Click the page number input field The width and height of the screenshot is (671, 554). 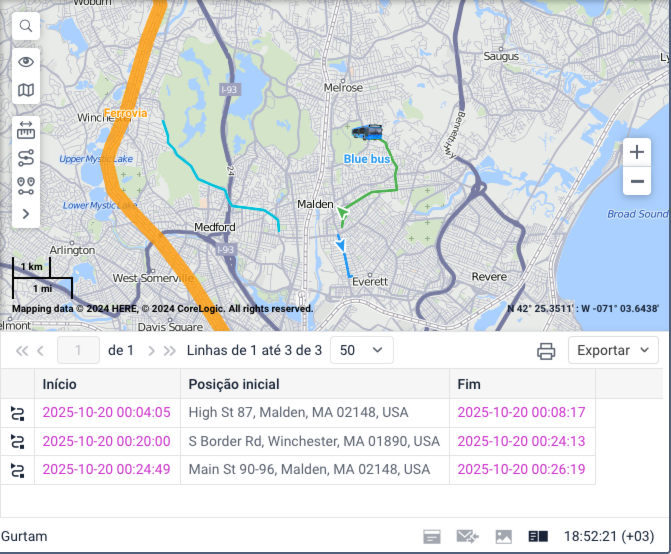pyautogui.click(x=79, y=350)
